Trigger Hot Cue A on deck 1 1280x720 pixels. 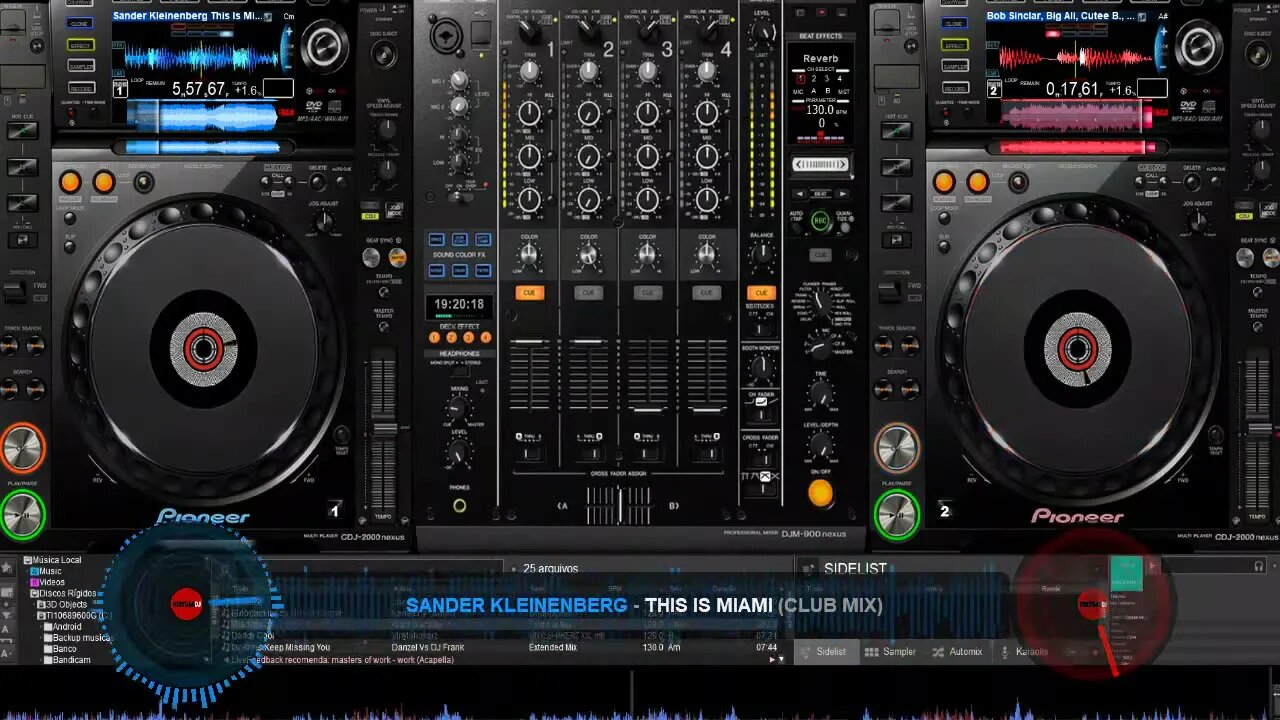[22, 131]
